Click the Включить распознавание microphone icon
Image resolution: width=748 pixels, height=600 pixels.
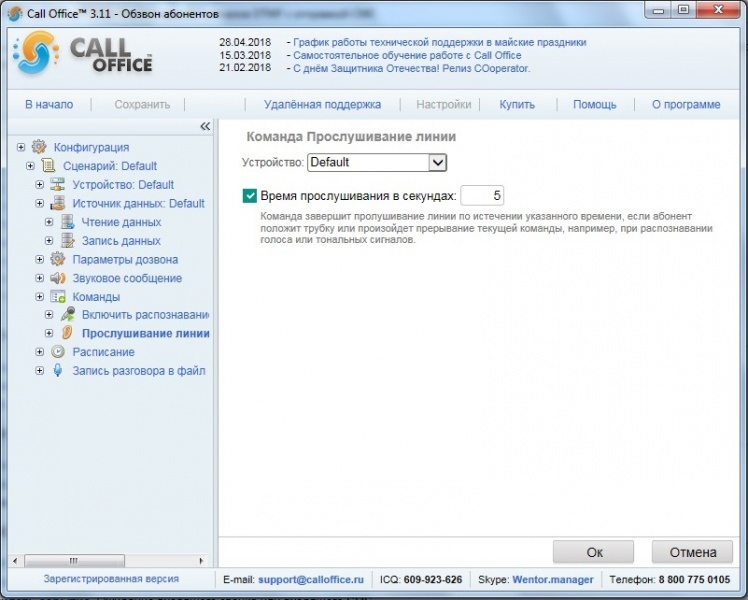(x=68, y=314)
